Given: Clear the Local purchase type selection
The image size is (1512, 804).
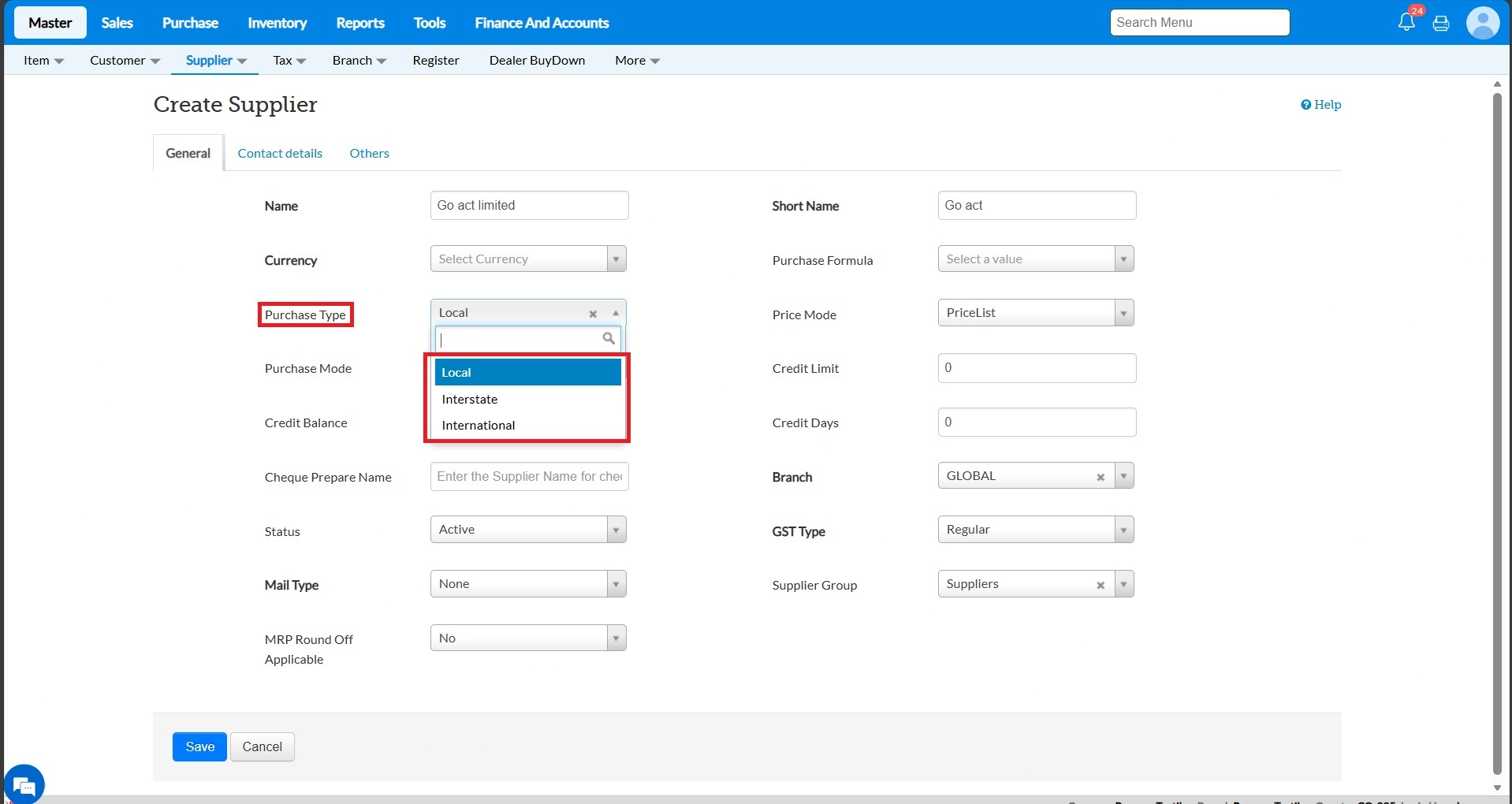Looking at the screenshot, I should [593, 314].
